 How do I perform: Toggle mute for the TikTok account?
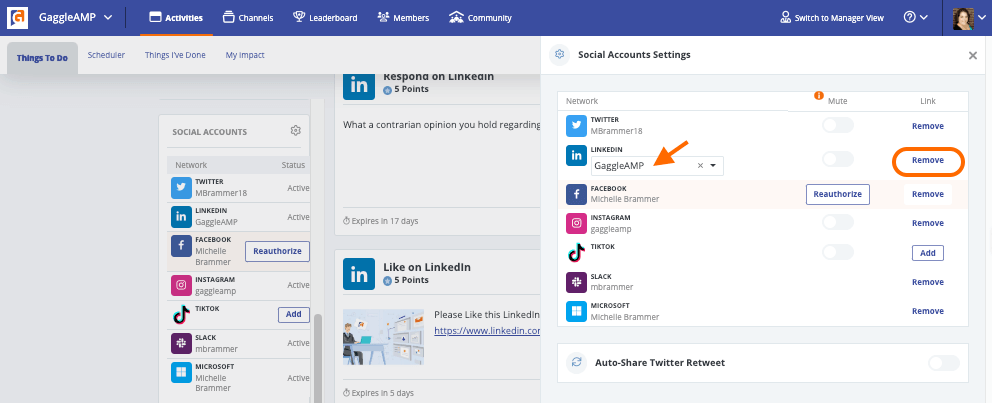(838, 252)
